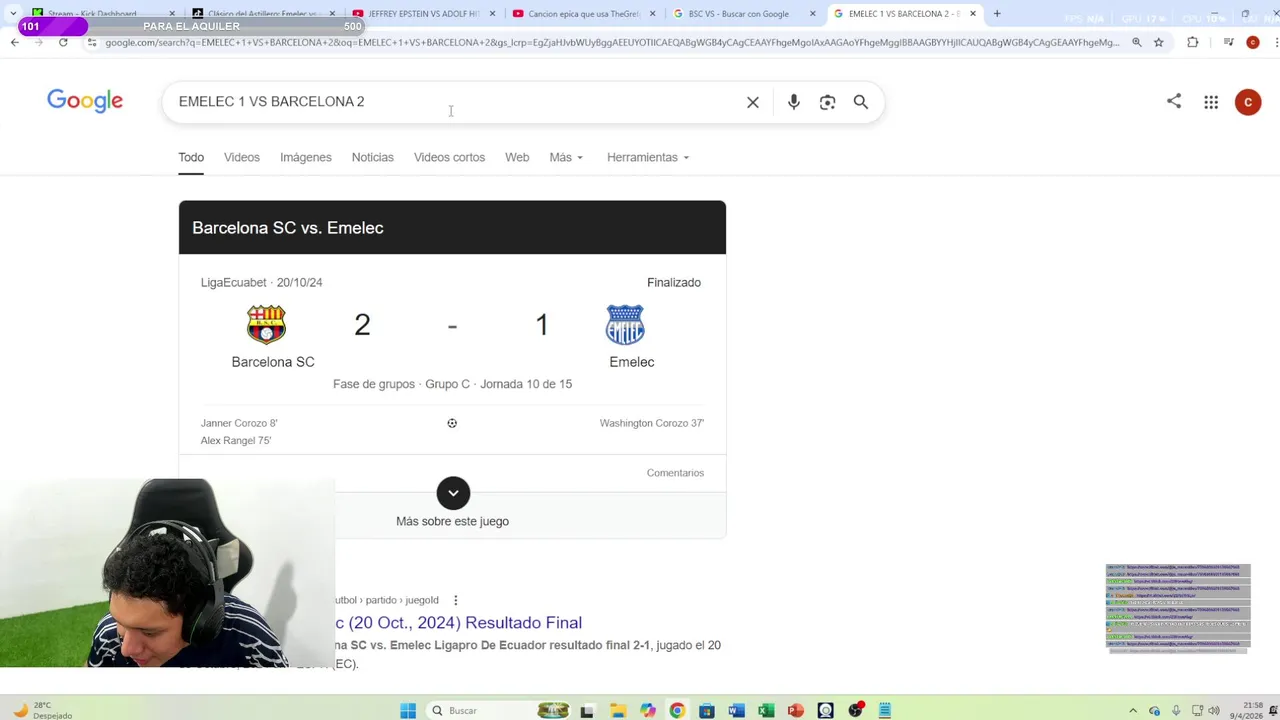Screen dimensions: 1280x720
Task: Expand the Más search filter dropdown
Action: pyautogui.click(x=566, y=157)
